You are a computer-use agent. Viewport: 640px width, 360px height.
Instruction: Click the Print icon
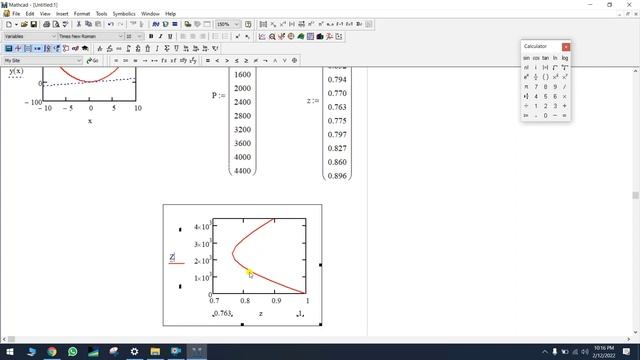coord(46,24)
